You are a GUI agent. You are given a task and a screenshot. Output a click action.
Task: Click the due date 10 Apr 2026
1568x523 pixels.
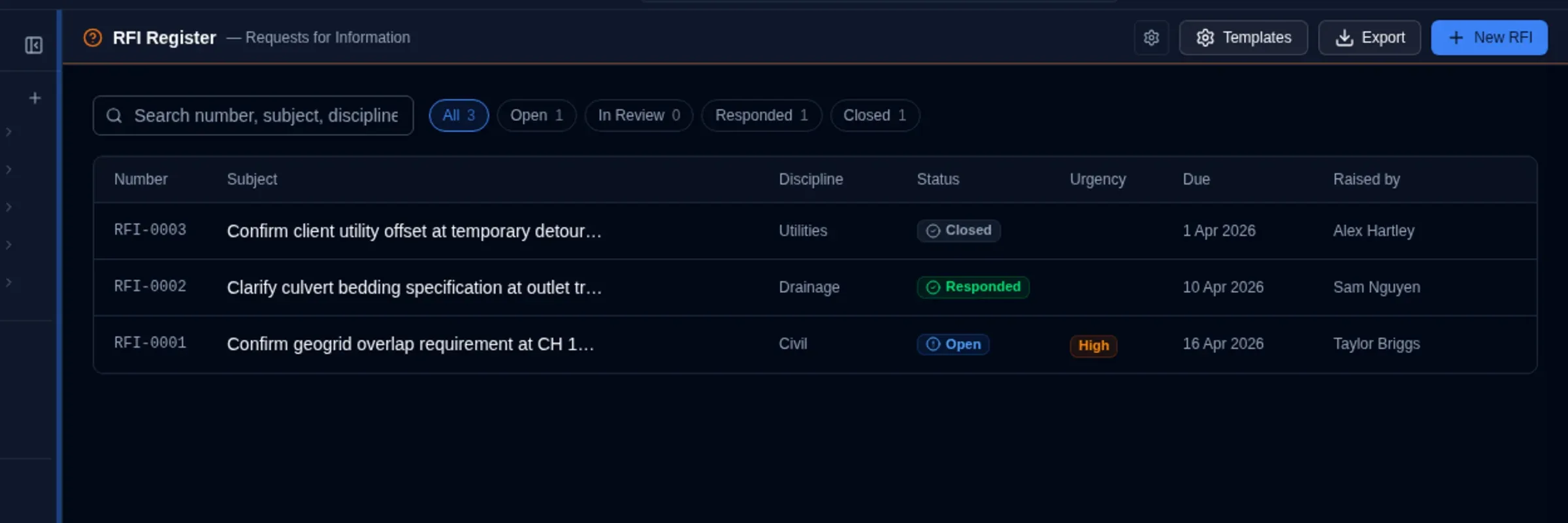point(1223,288)
